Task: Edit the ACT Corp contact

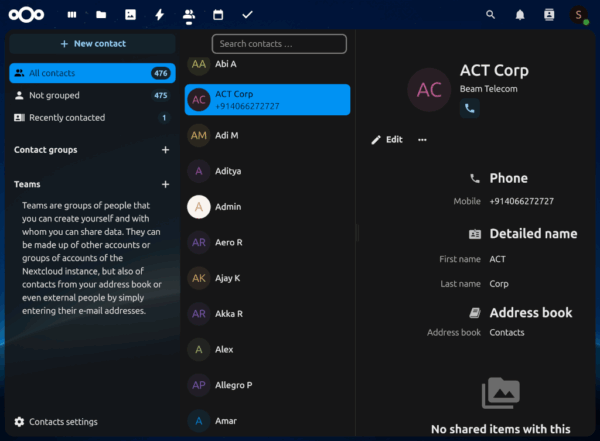Action: pyautogui.click(x=387, y=140)
